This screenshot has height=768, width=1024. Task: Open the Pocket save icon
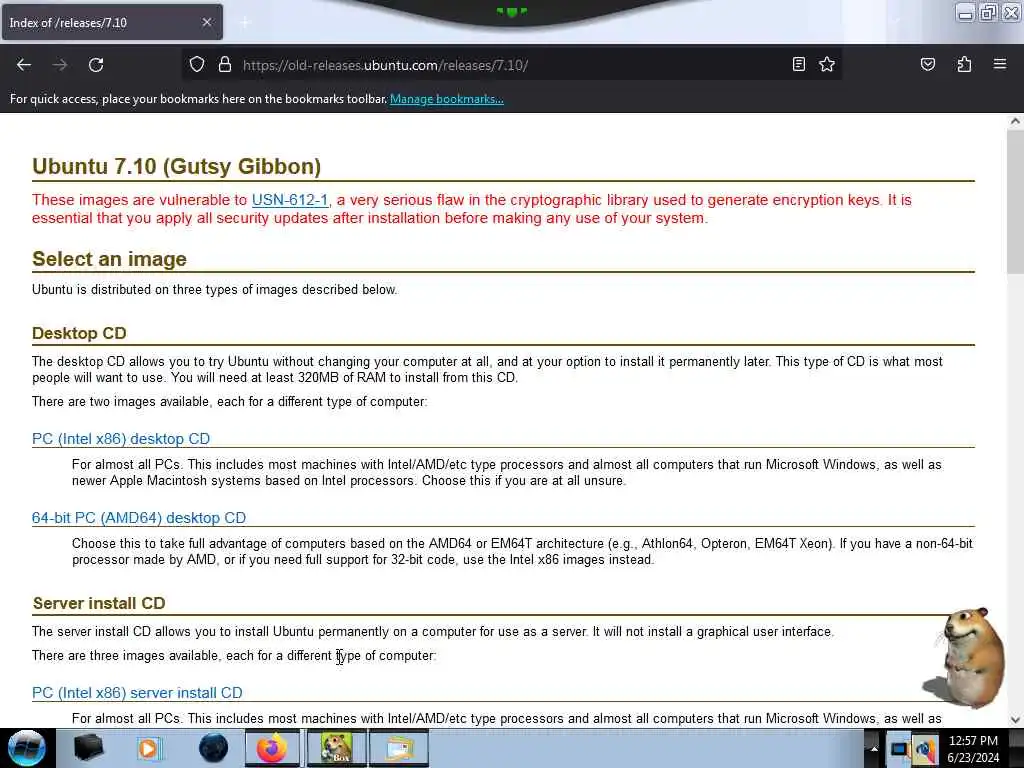(927, 64)
